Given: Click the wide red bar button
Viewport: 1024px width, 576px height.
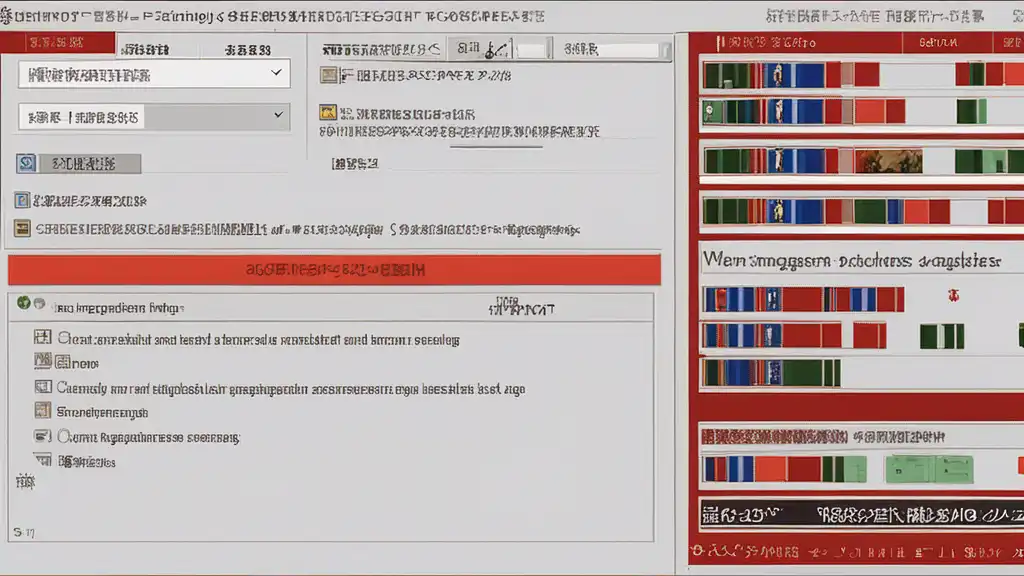Looking at the screenshot, I should point(334,270).
